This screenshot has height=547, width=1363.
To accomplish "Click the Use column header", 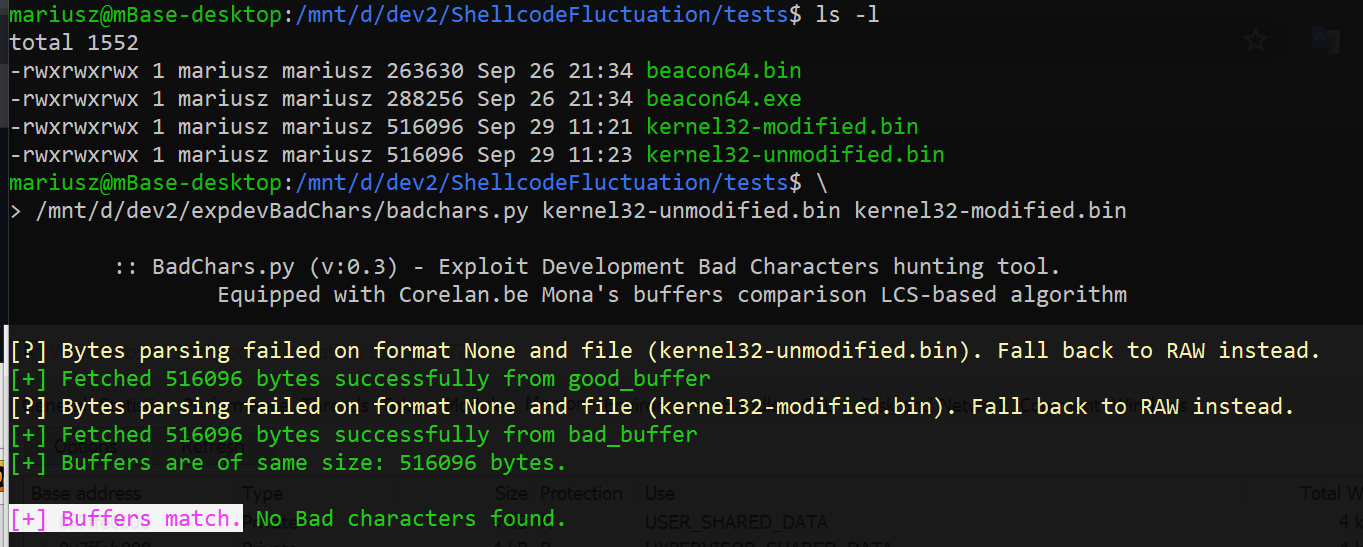I will (660, 494).
